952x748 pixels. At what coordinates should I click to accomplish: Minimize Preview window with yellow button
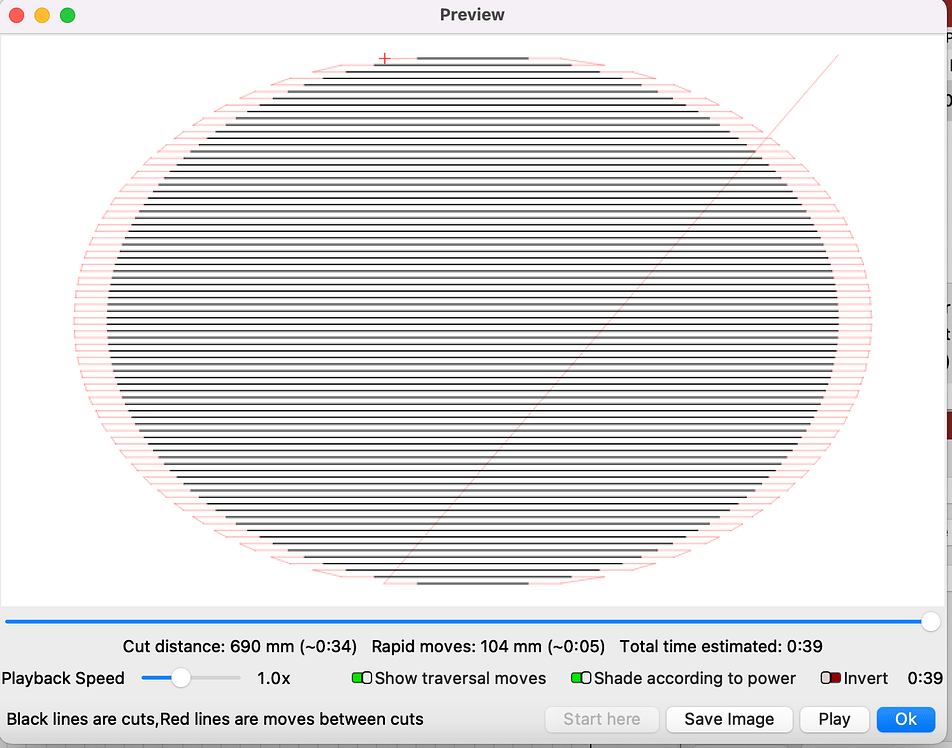click(42, 15)
